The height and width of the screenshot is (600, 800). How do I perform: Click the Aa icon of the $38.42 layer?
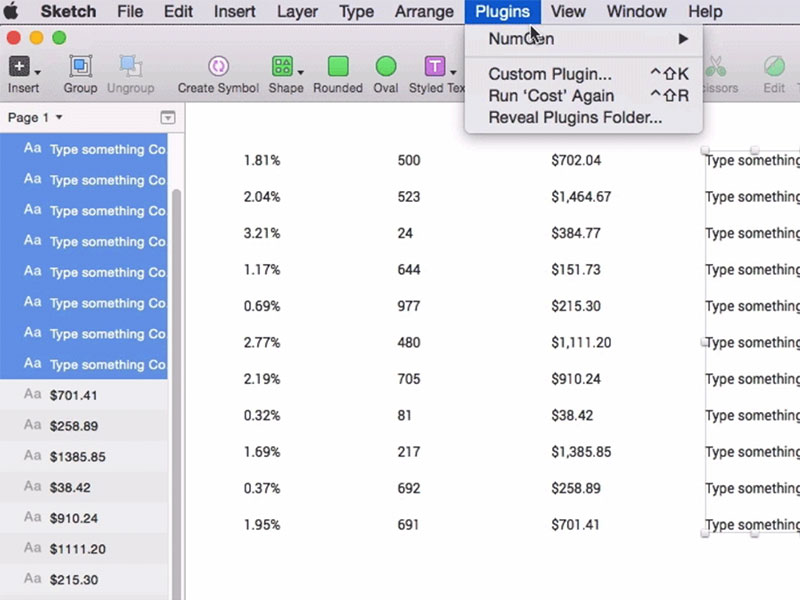[33, 486]
